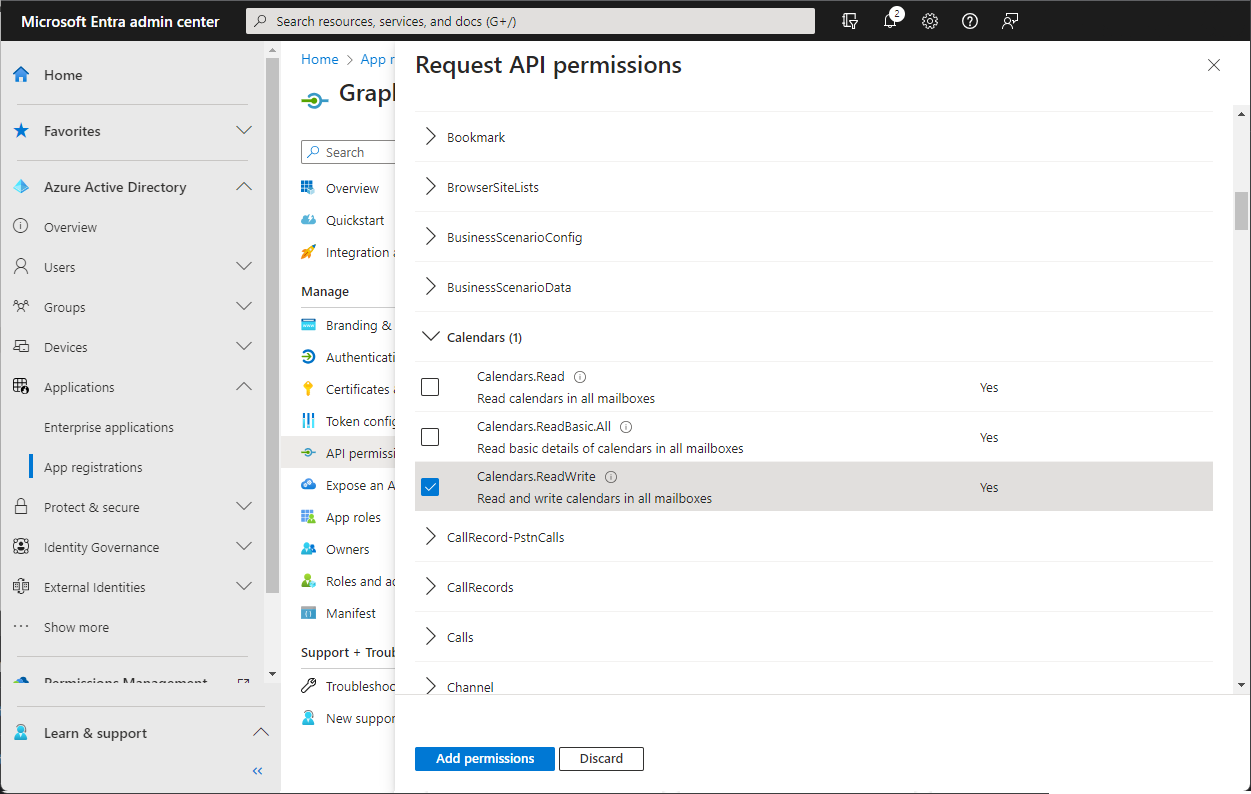This screenshot has width=1251, height=794.
Task: Click the search resources, services, and docs box
Action: tap(530, 21)
